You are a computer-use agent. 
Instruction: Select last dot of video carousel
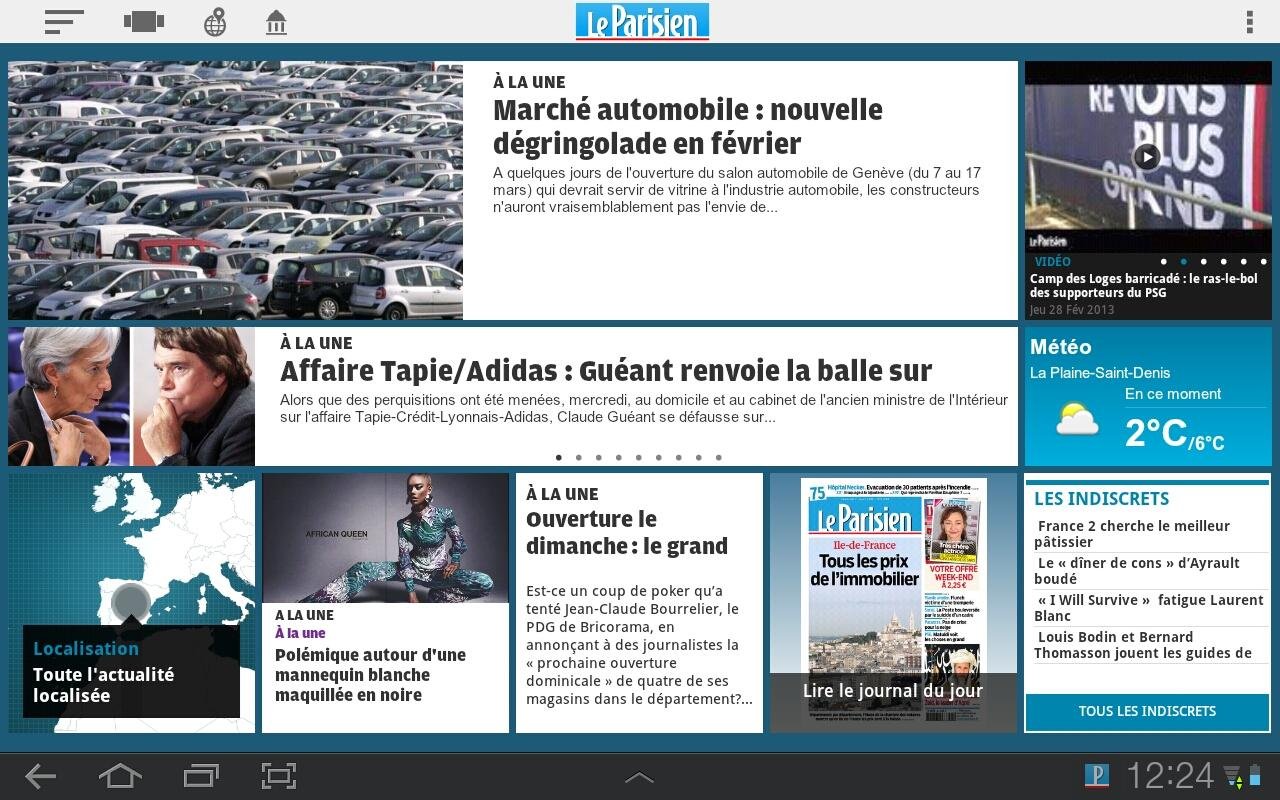coord(1263,261)
